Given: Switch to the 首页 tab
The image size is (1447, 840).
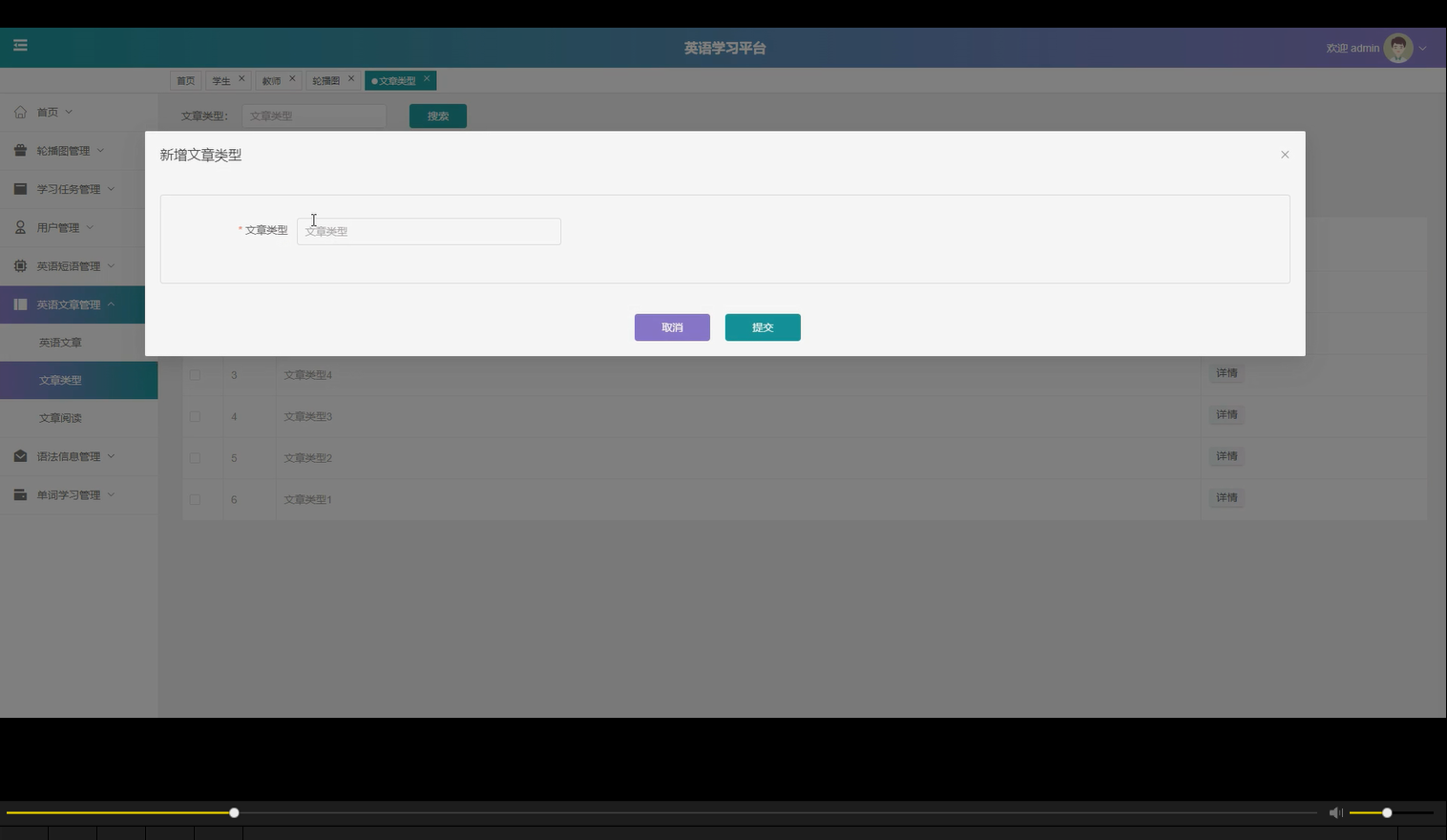Looking at the screenshot, I should pyautogui.click(x=185, y=81).
